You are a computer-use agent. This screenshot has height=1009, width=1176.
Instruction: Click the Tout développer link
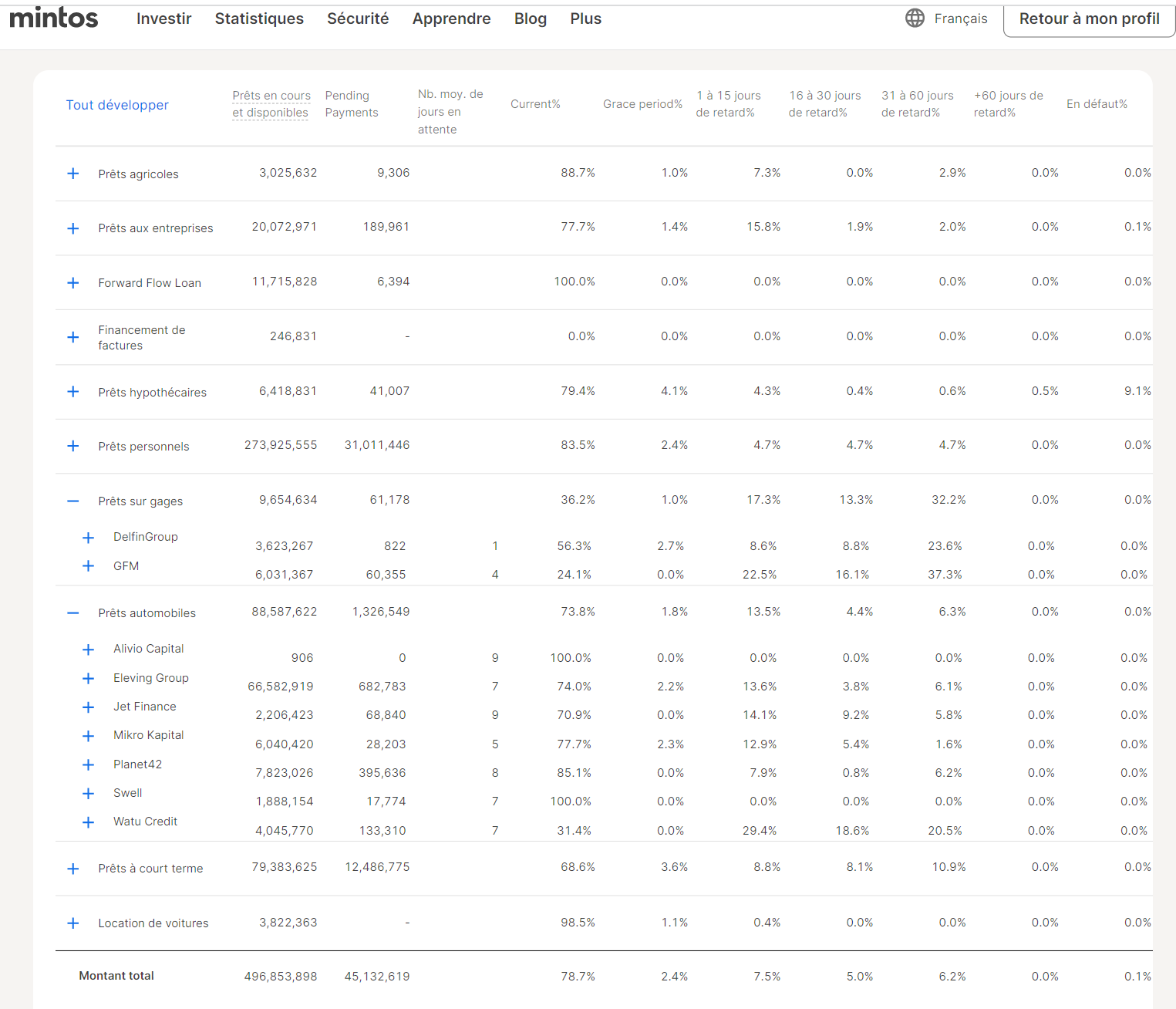pos(117,105)
